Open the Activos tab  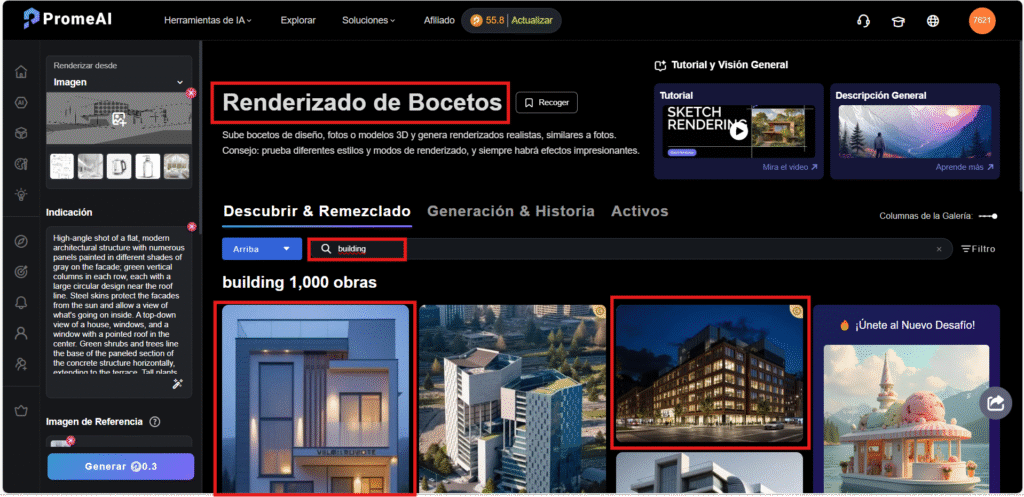click(x=639, y=211)
